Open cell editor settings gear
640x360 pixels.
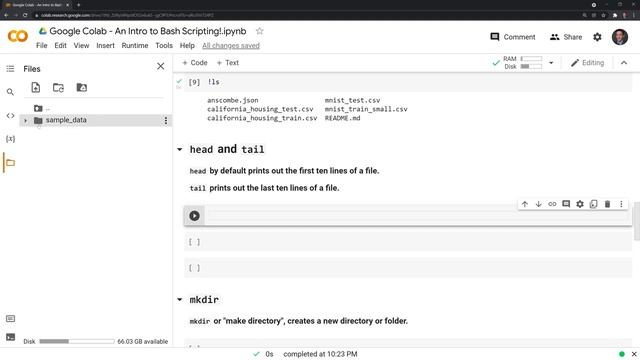[580, 204]
